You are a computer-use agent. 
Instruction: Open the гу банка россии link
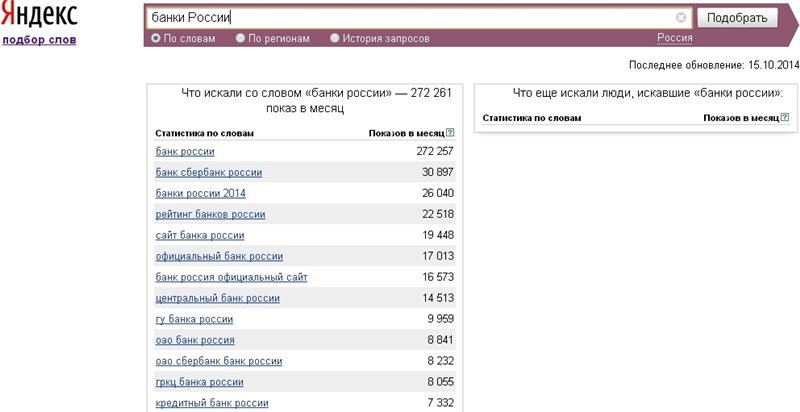tap(194, 319)
